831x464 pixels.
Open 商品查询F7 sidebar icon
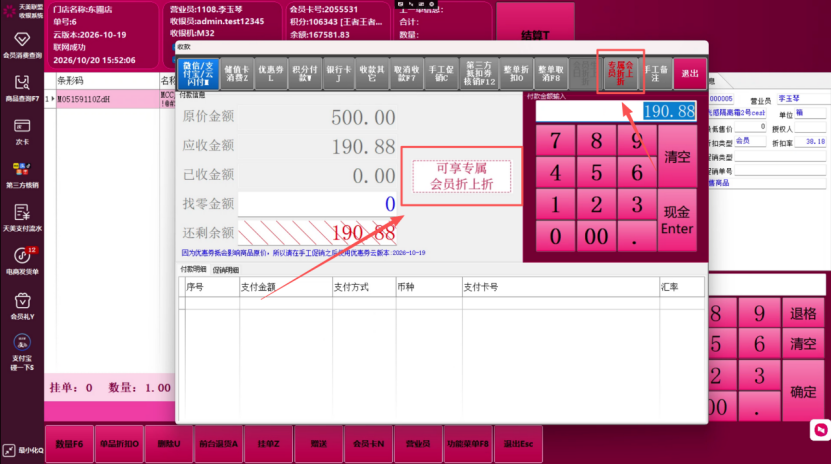(x=22, y=88)
